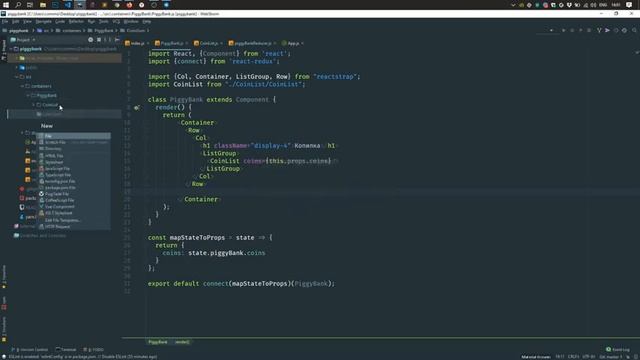Open Project tool window options gear
The width and height of the screenshot is (640, 360).
pos(90,40)
